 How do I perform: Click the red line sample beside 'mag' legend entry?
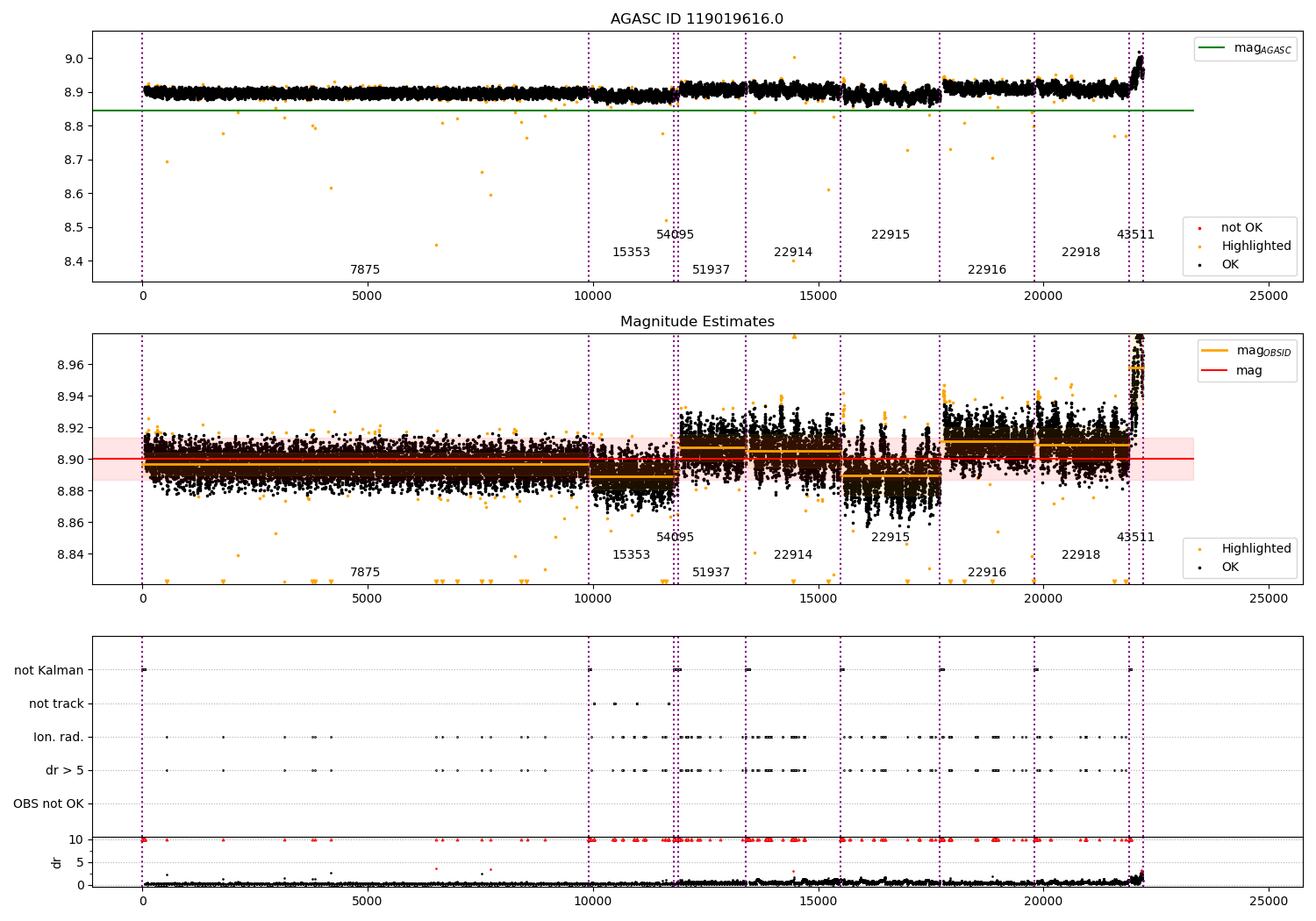click(1215, 370)
